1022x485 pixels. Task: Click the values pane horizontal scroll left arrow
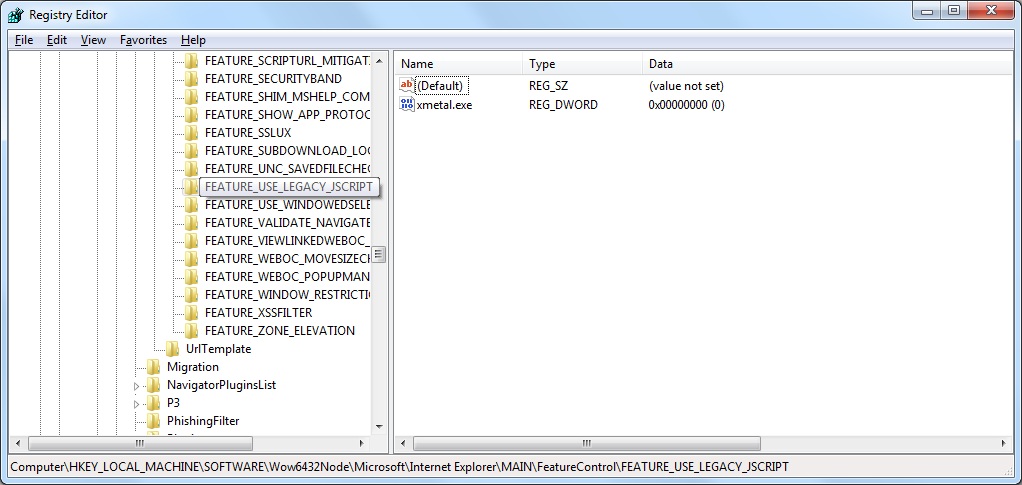[403, 443]
